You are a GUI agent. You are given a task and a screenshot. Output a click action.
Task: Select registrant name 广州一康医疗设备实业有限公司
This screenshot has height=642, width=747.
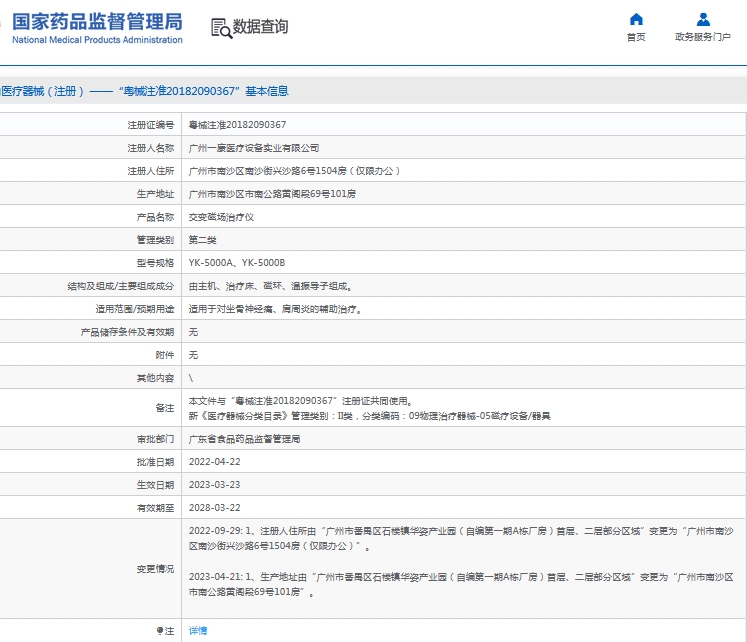click(254, 148)
